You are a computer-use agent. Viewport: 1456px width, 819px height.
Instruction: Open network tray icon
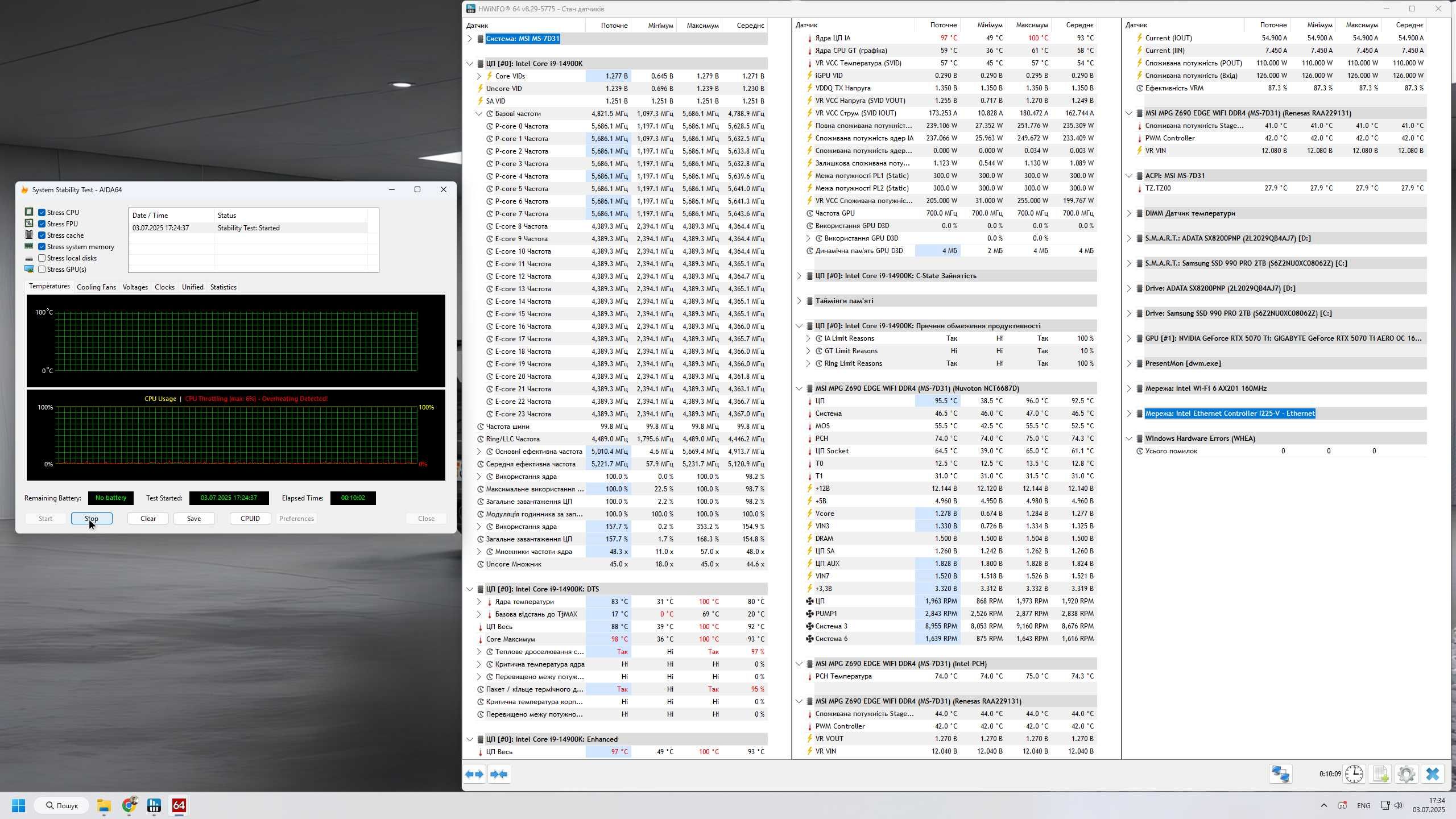pyautogui.click(x=1385, y=805)
